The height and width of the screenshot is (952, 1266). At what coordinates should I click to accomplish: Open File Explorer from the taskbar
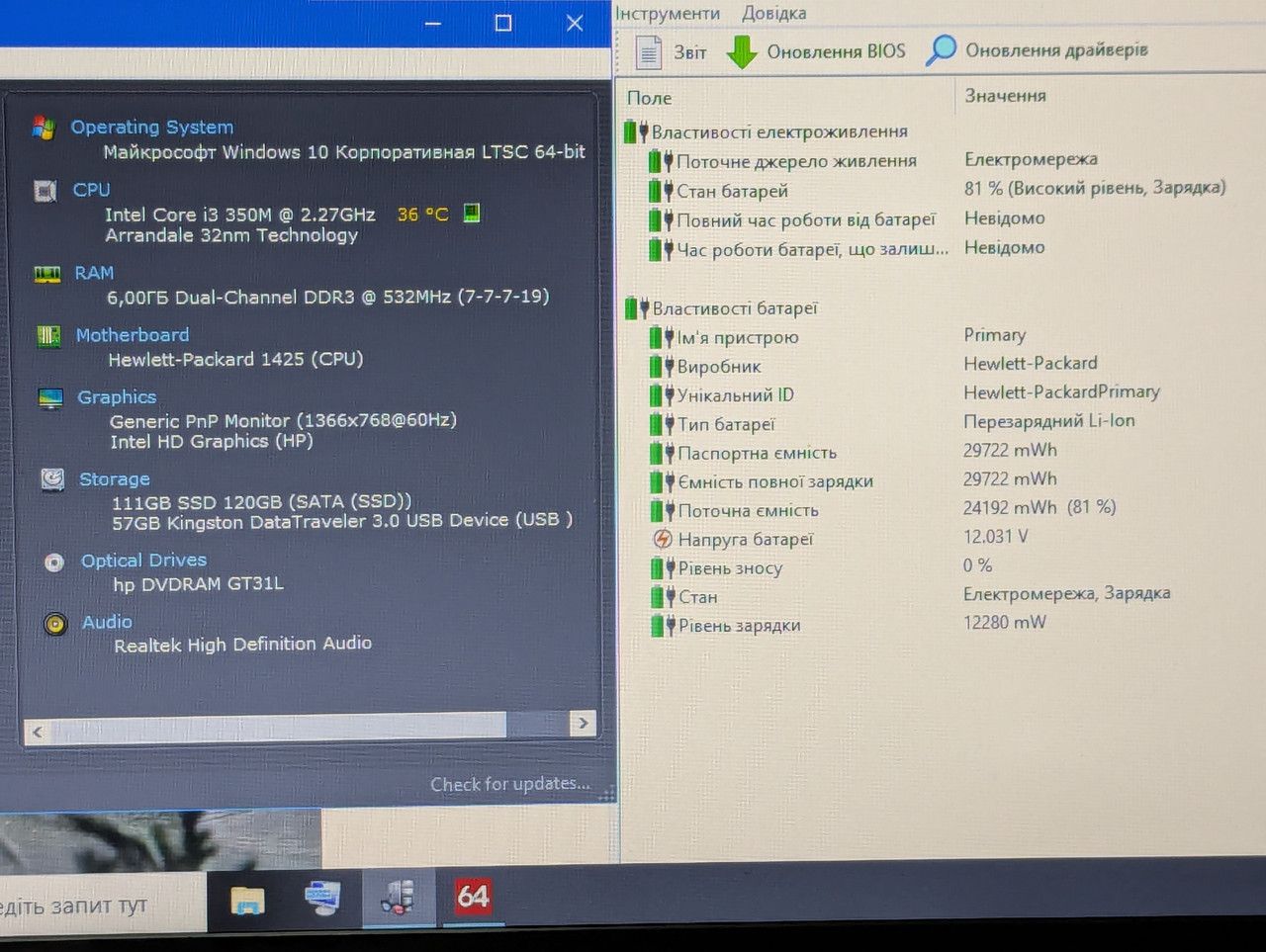[x=247, y=899]
